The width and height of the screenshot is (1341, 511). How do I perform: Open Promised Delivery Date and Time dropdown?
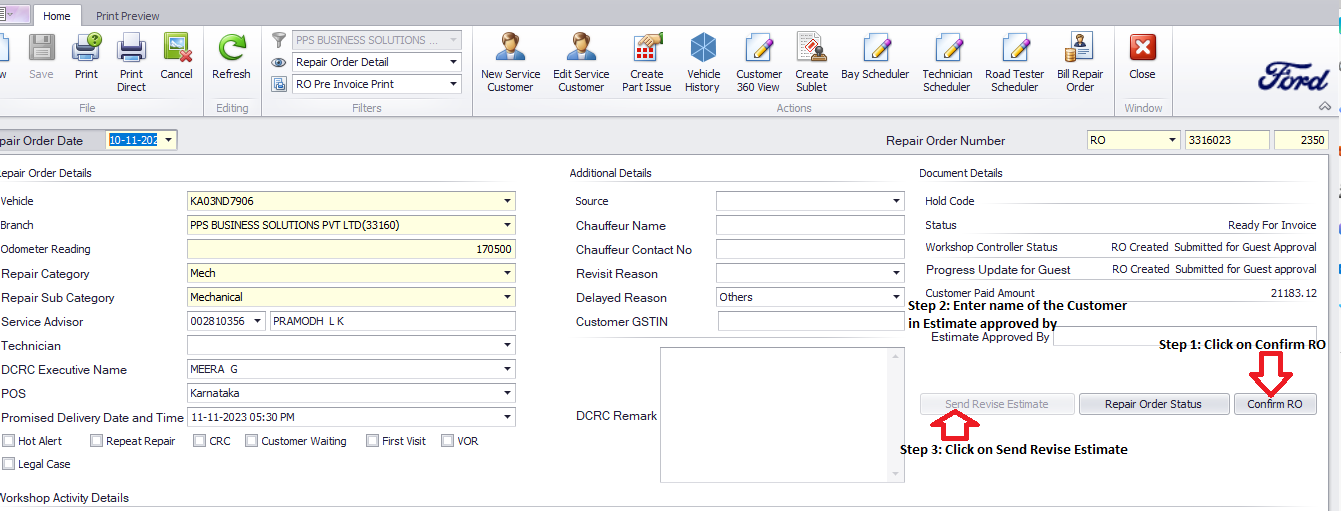pos(508,417)
